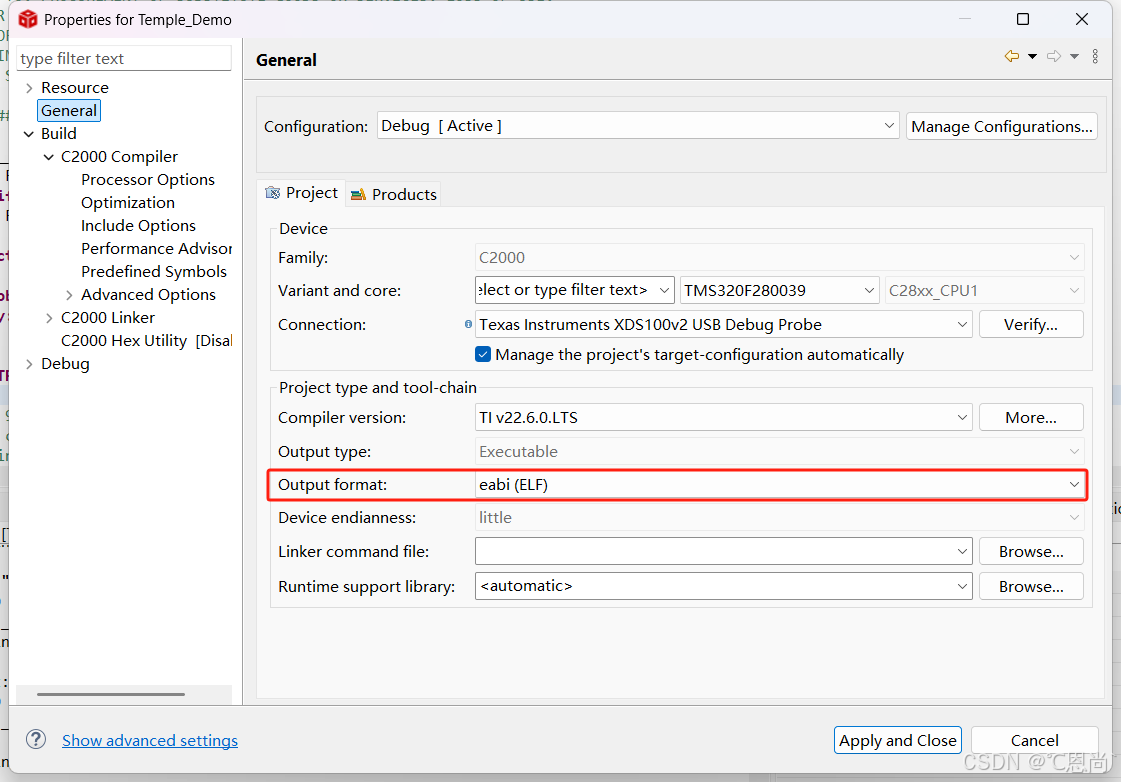Select Performance Advisor tree item
Viewport: 1121px width, 782px height.
click(x=157, y=248)
